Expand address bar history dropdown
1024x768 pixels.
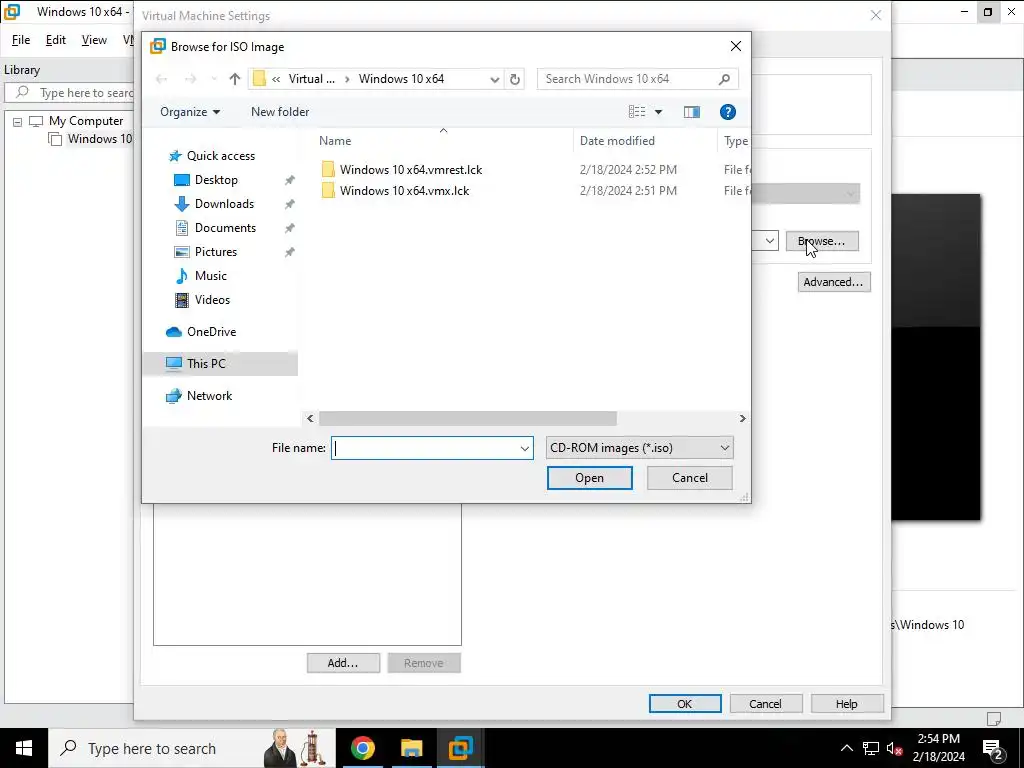(x=494, y=79)
